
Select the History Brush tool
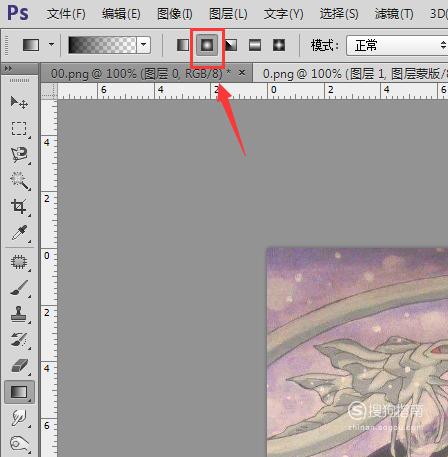(19, 340)
